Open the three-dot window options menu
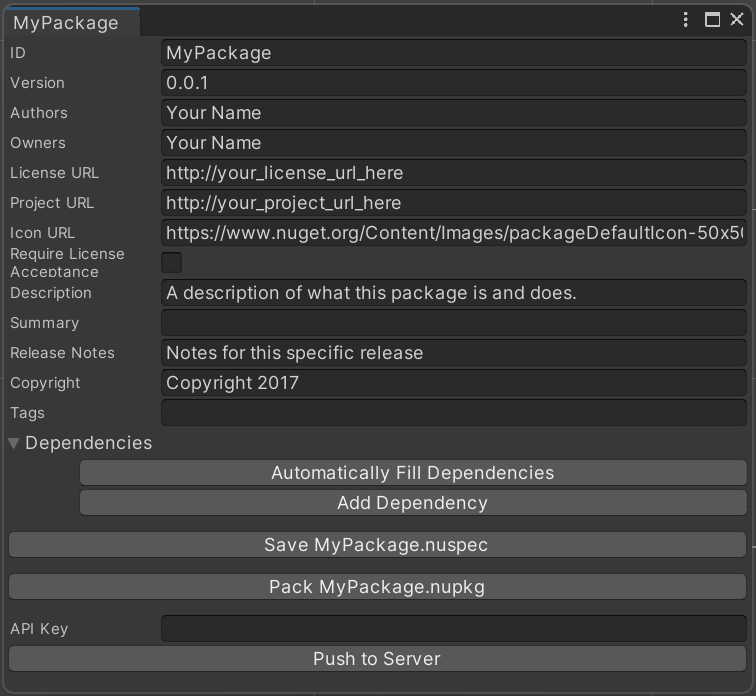 pyautogui.click(x=686, y=20)
